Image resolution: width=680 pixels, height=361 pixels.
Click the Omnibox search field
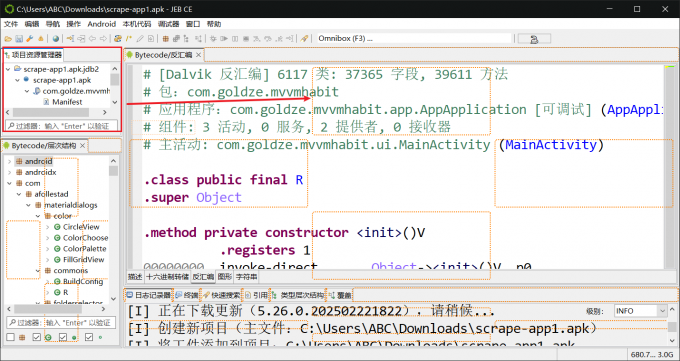(414, 39)
